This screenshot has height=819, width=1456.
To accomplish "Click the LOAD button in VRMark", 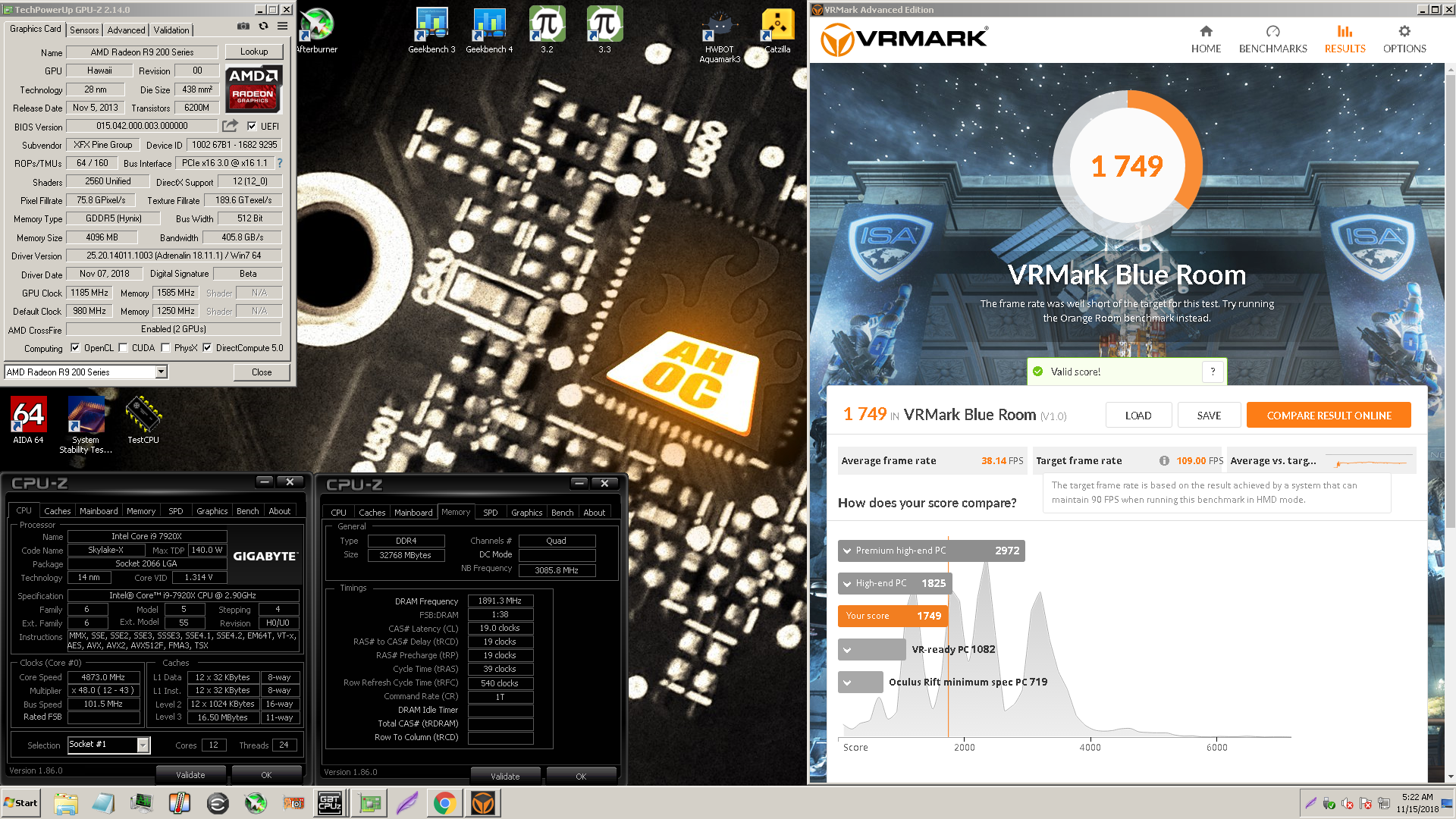I will pyautogui.click(x=1137, y=416).
